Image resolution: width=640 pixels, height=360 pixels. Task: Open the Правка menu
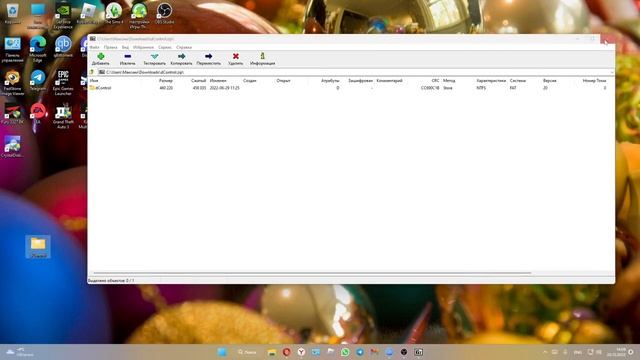[x=110, y=47]
